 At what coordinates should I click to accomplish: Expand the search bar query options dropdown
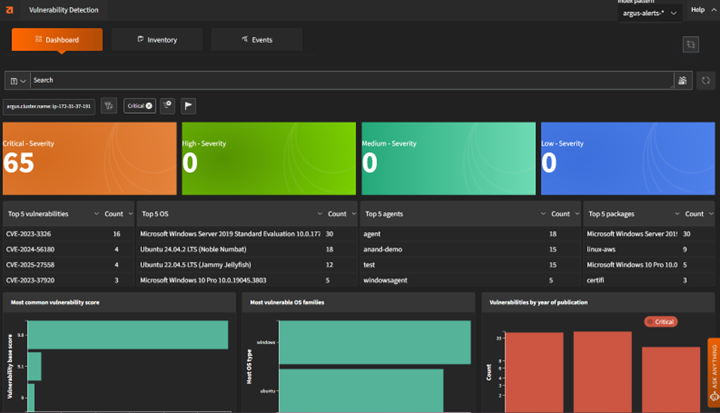(x=17, y=80)
